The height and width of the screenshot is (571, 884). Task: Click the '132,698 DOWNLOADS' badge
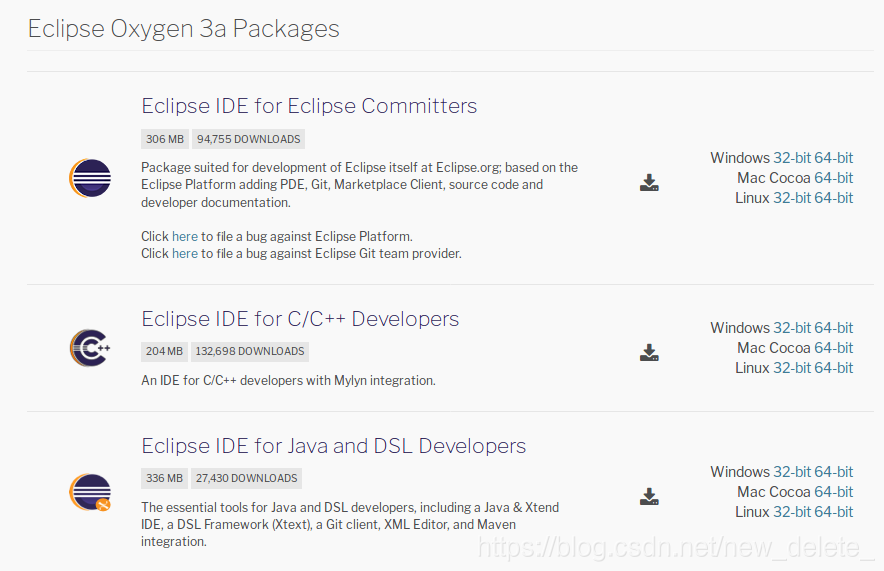click(250, 351)
